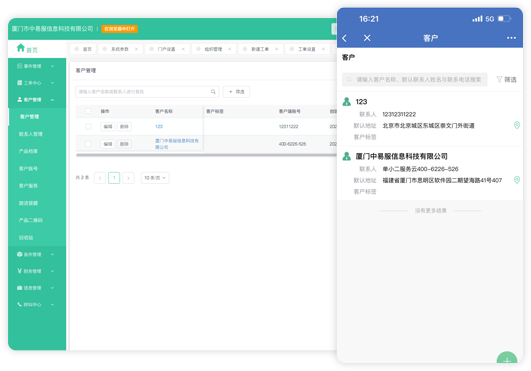Tick the select-all checkbox in table header

[88, 111]
